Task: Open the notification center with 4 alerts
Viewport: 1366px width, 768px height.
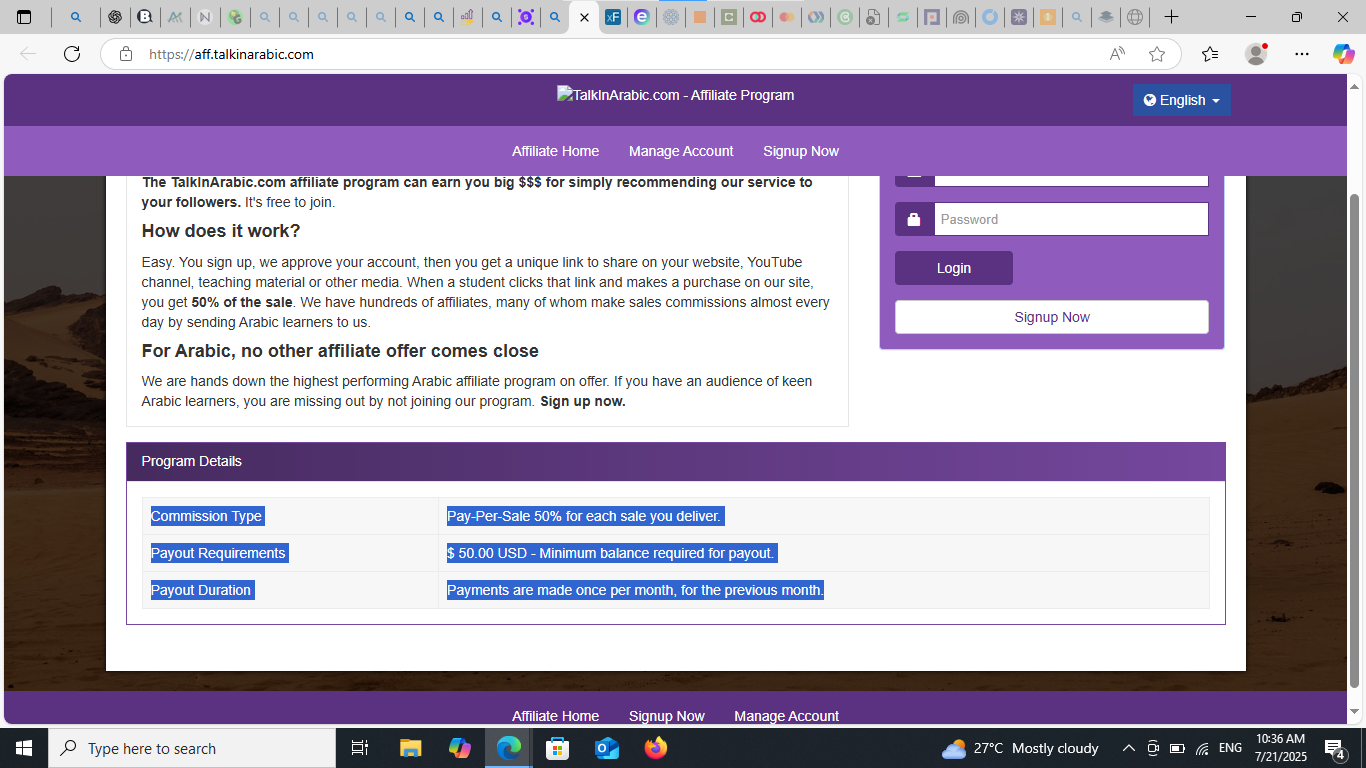Action: coord(1335,748)
